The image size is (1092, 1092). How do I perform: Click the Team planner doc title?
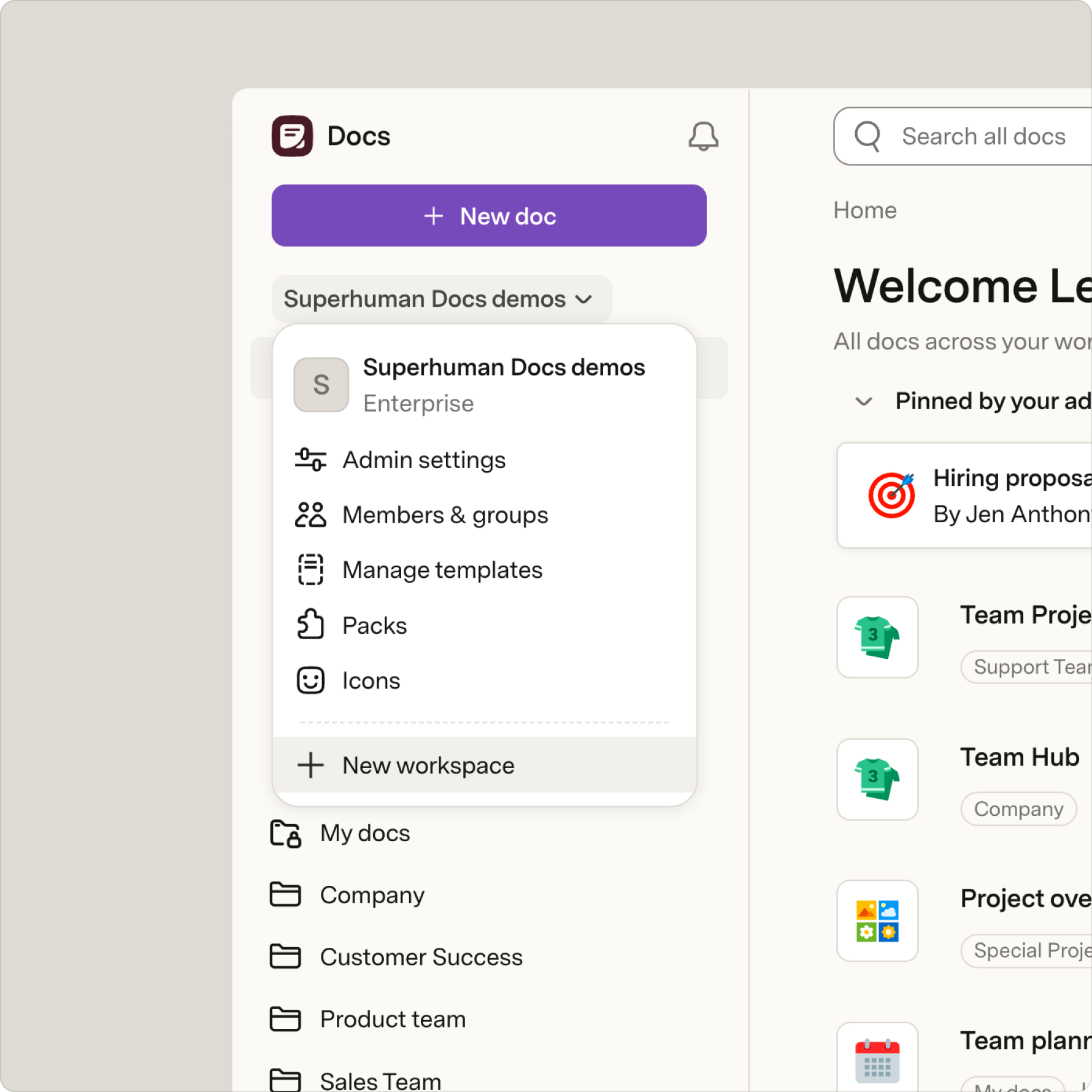click(1026, 1040)
